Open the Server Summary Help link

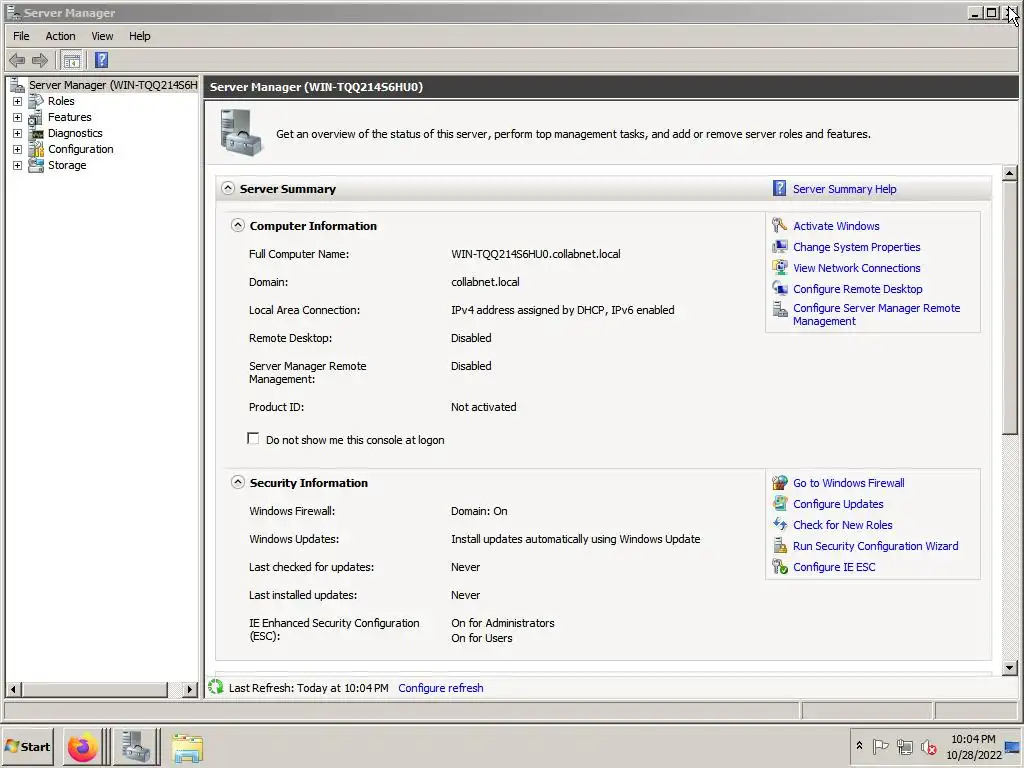tap(844, 189)
